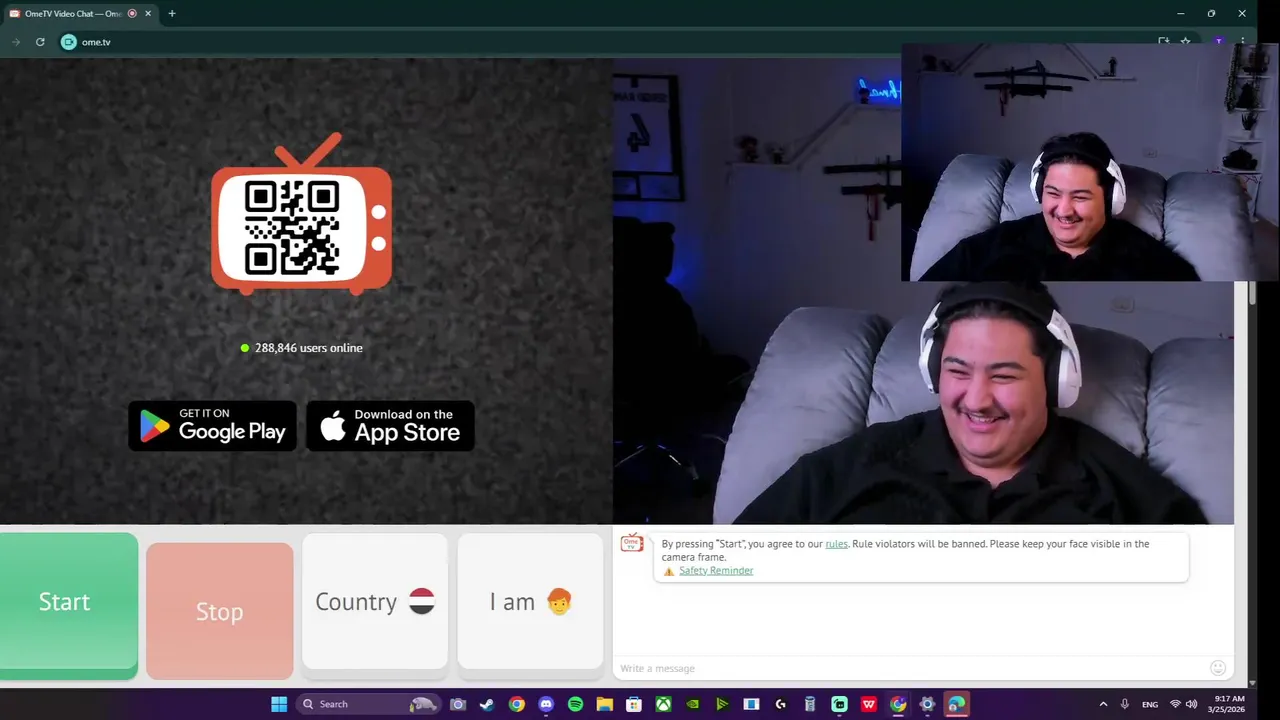Bookmark this page with the star icon
Image resolution: width=1280 pixels, height=720 pixels.
click(1186, 42)
